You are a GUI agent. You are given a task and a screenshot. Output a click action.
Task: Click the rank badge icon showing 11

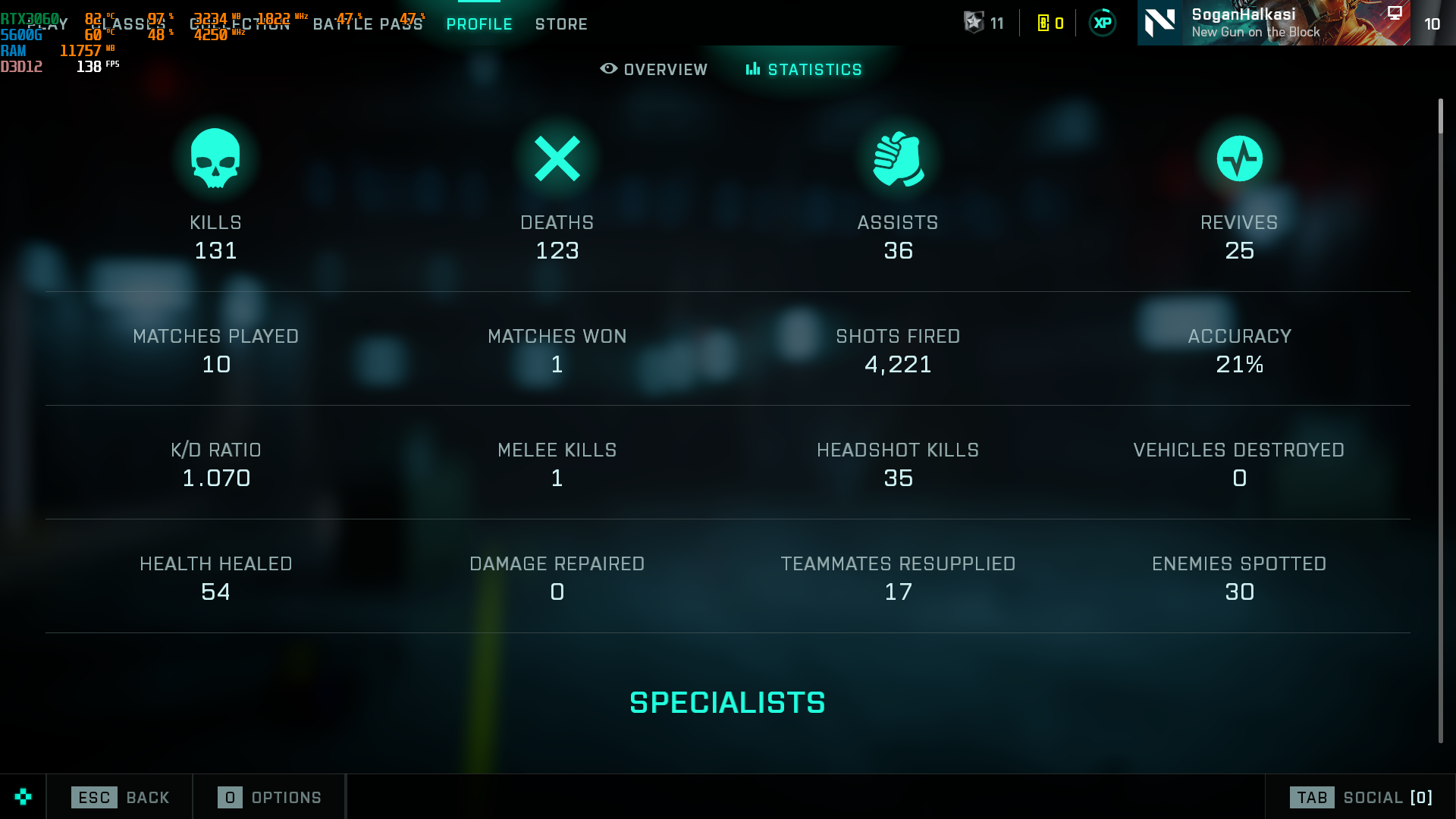click(974, 23)
